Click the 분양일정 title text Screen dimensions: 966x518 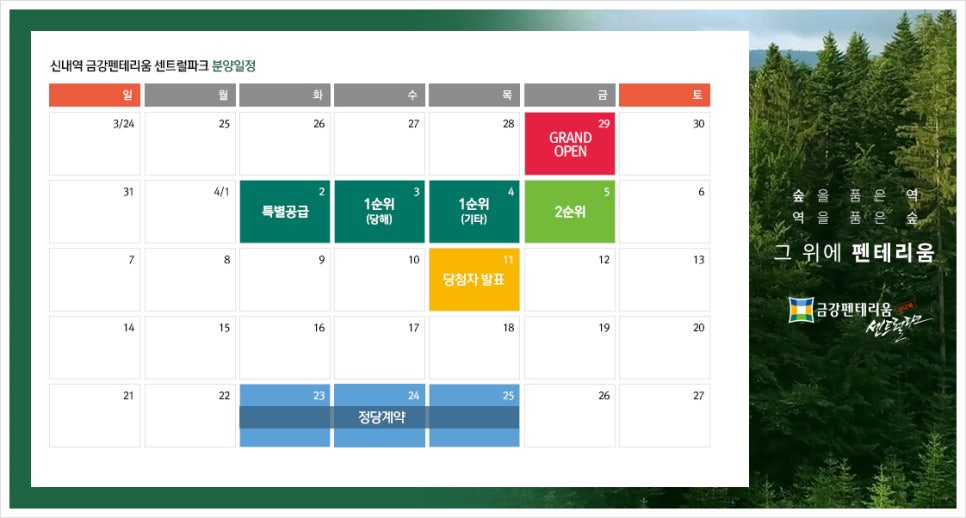(233, 66)
